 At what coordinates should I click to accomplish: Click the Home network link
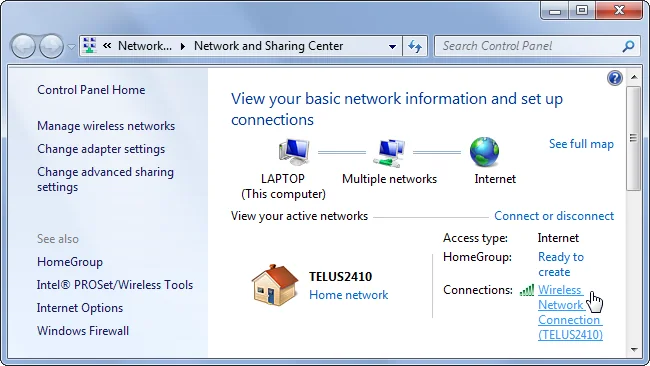tap(349, 295)
